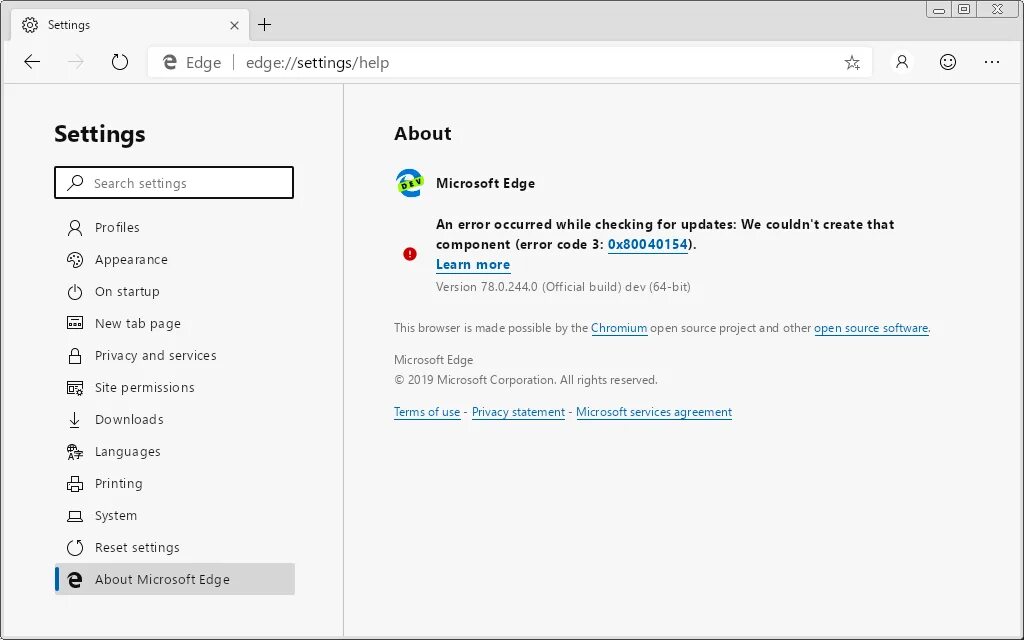The width and height of the screenshot is (1024, 640).
Task: Open the Chromium project link
Action: [619, 328]
